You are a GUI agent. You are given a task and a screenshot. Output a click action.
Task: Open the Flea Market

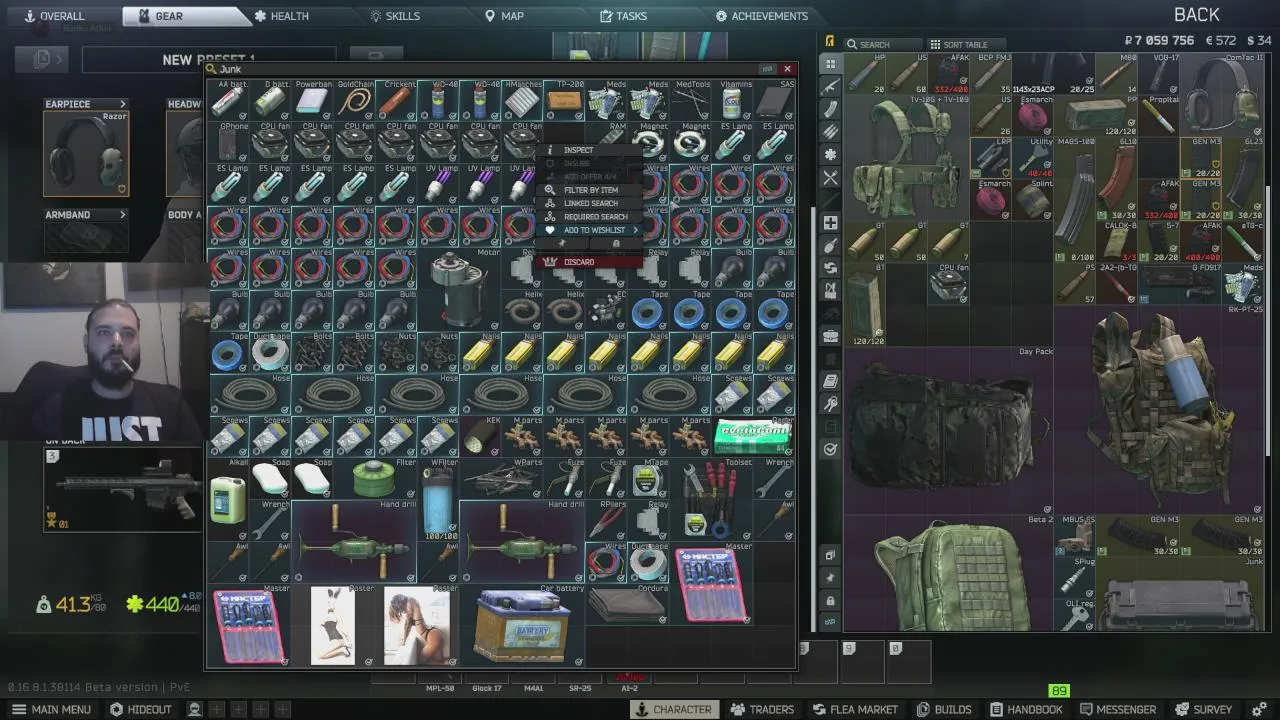855,709
